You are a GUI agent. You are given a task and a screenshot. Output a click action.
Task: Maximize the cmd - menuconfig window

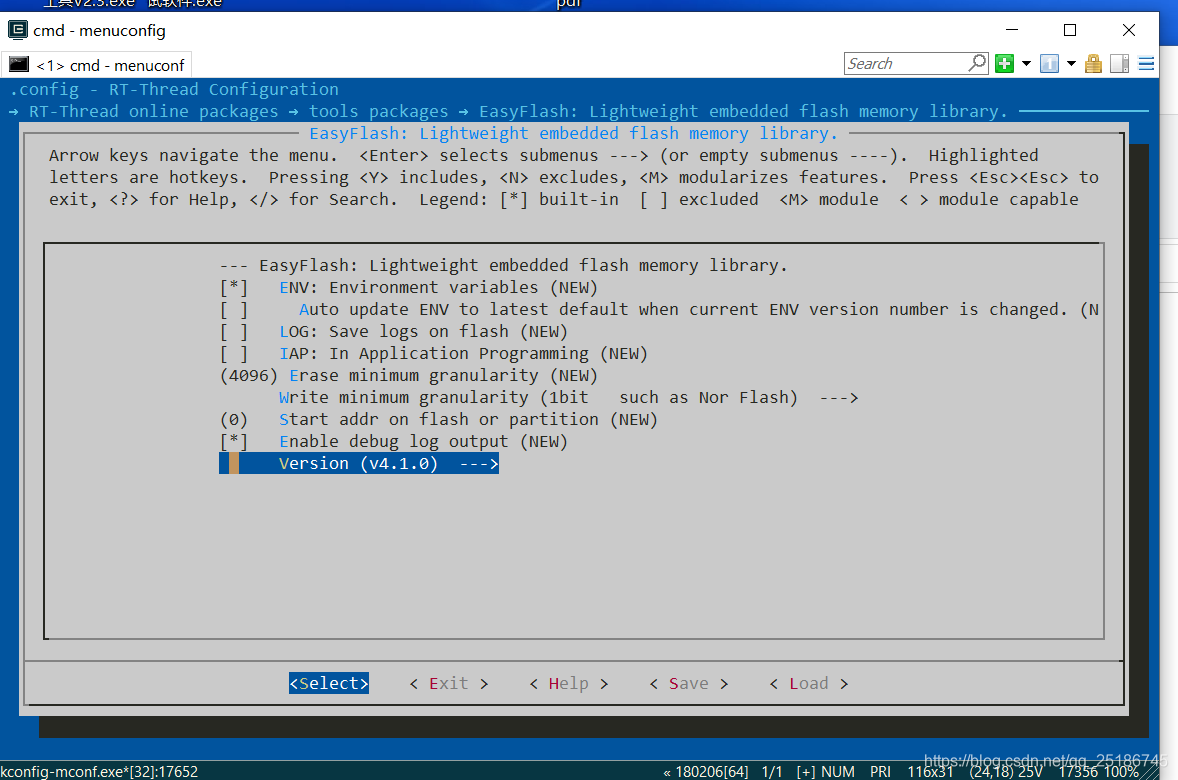pyautogui.click(x=1070, y=30)
